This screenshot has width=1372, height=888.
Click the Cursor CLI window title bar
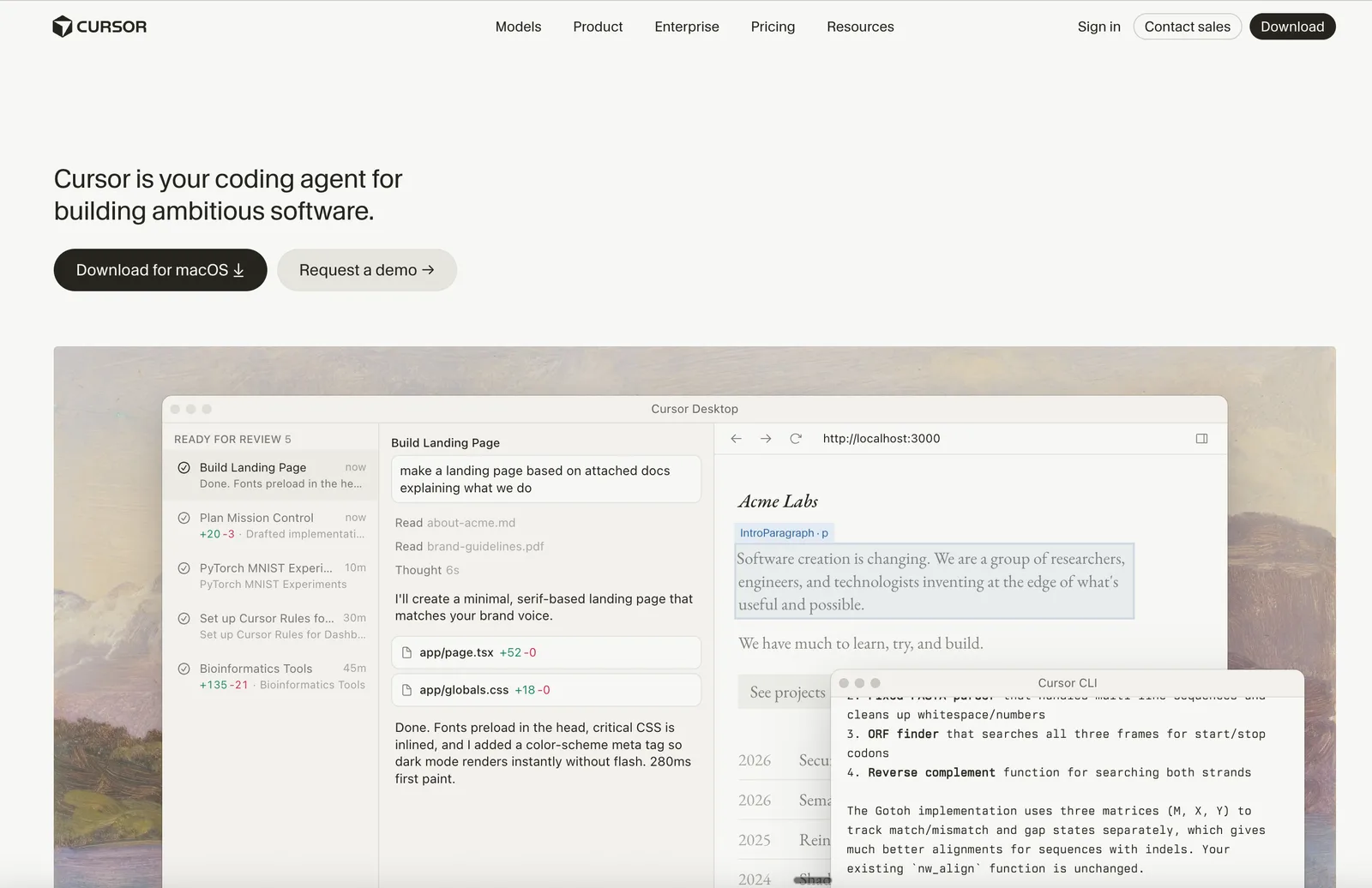tap(1068, 683)
